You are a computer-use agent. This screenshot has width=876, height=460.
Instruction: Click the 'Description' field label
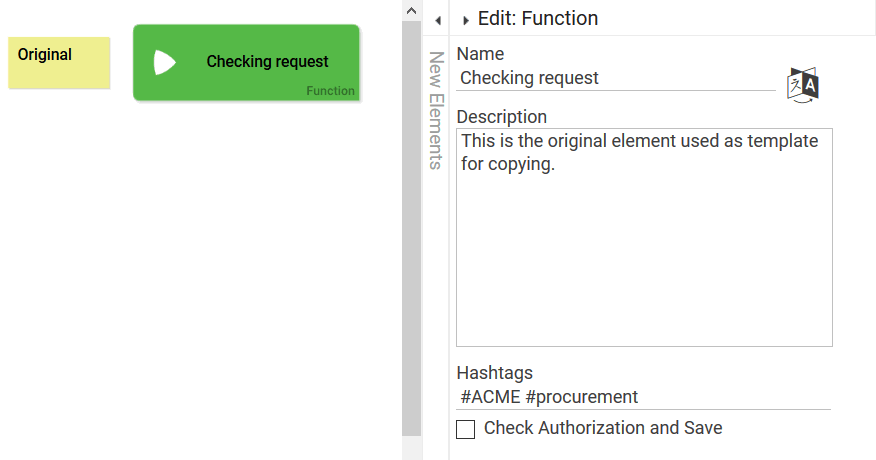coord(501,117)
